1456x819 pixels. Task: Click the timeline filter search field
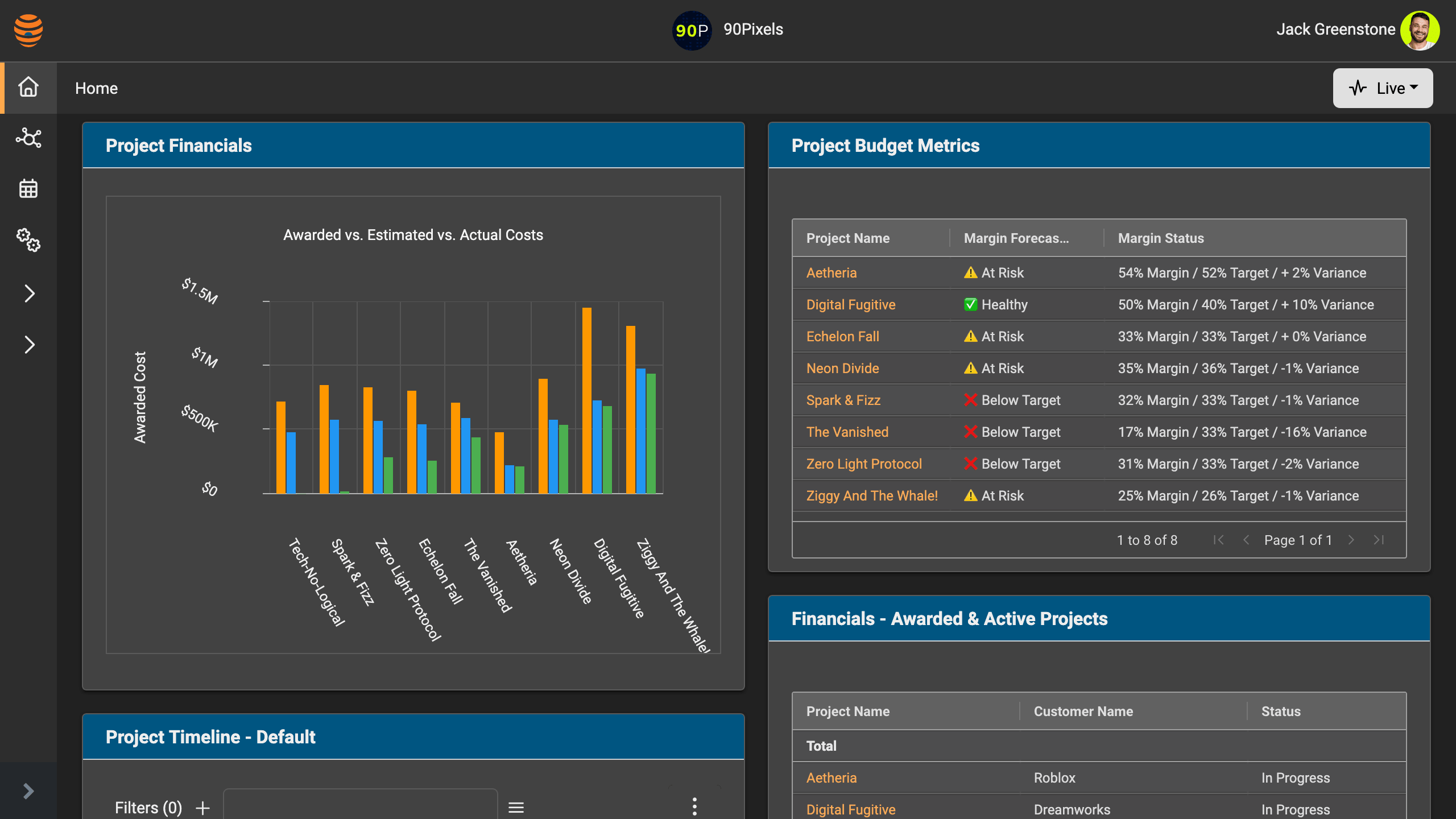point(361,804)
